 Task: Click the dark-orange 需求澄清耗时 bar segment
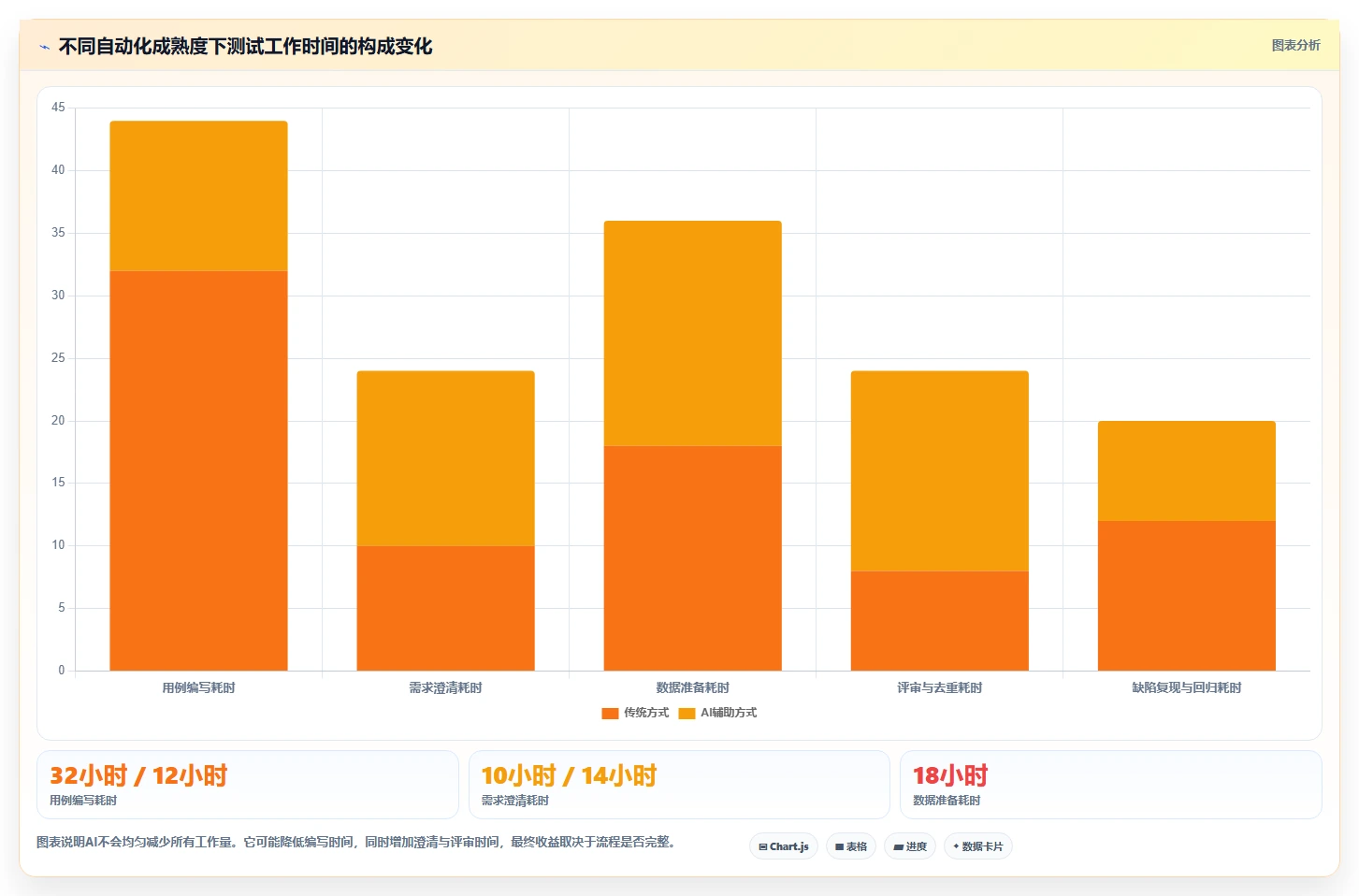pyautogui.click(x=445, y=608)
